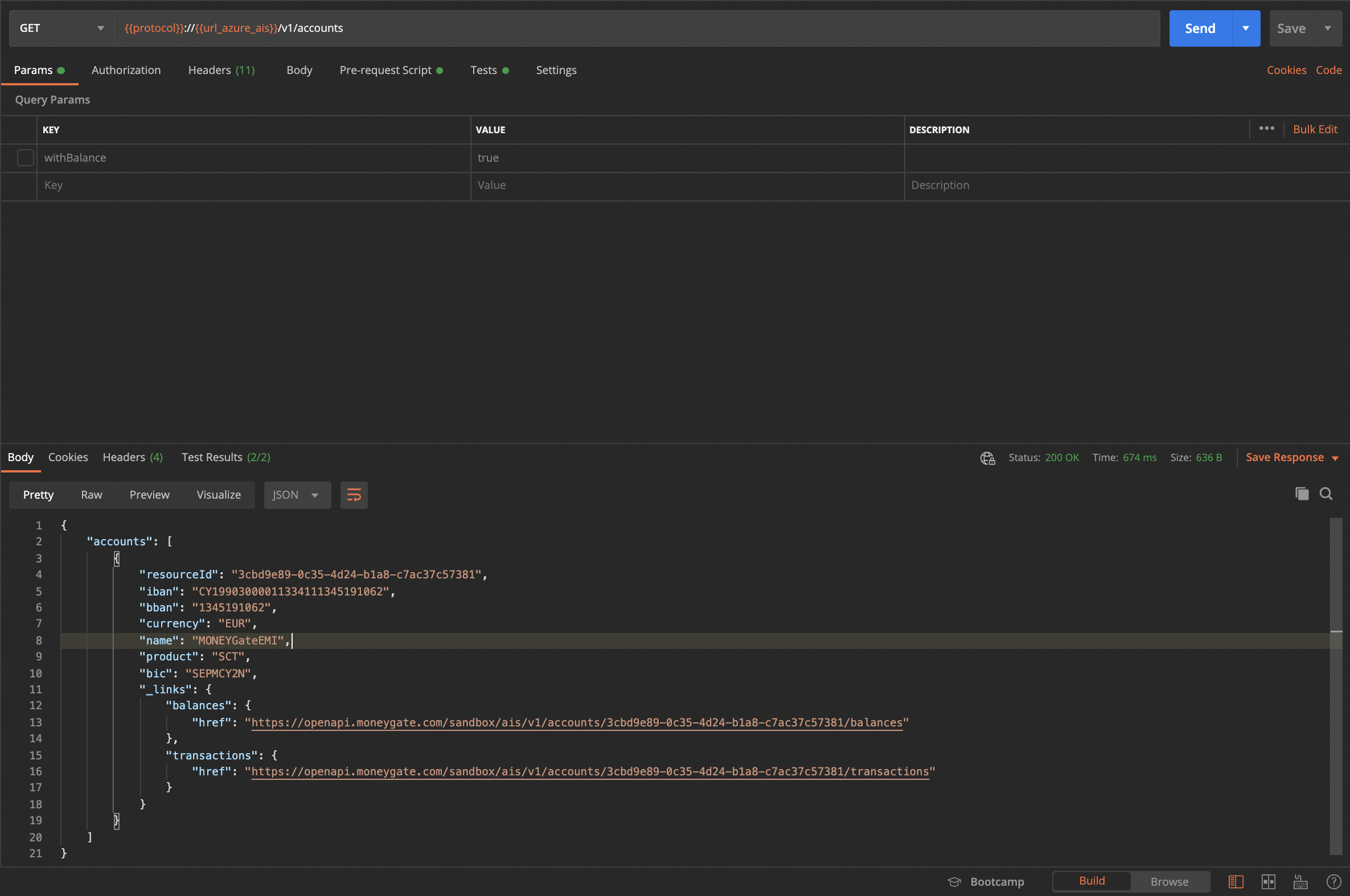Screen dimensions: 1350x896
Task: Expand the Send button dropdown arrow
Action: click(1245, 28)
